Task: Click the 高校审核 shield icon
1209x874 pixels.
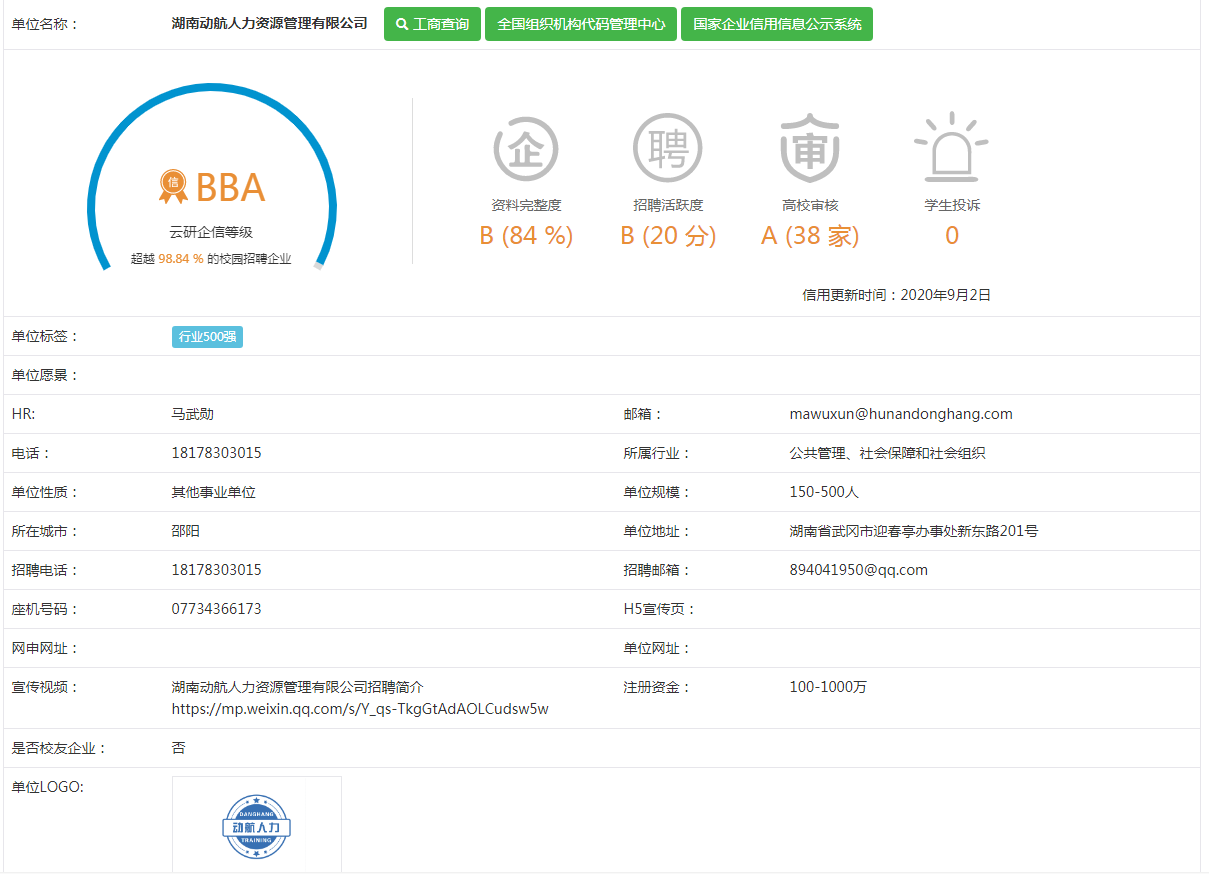Action: click(x=809, y=149)
